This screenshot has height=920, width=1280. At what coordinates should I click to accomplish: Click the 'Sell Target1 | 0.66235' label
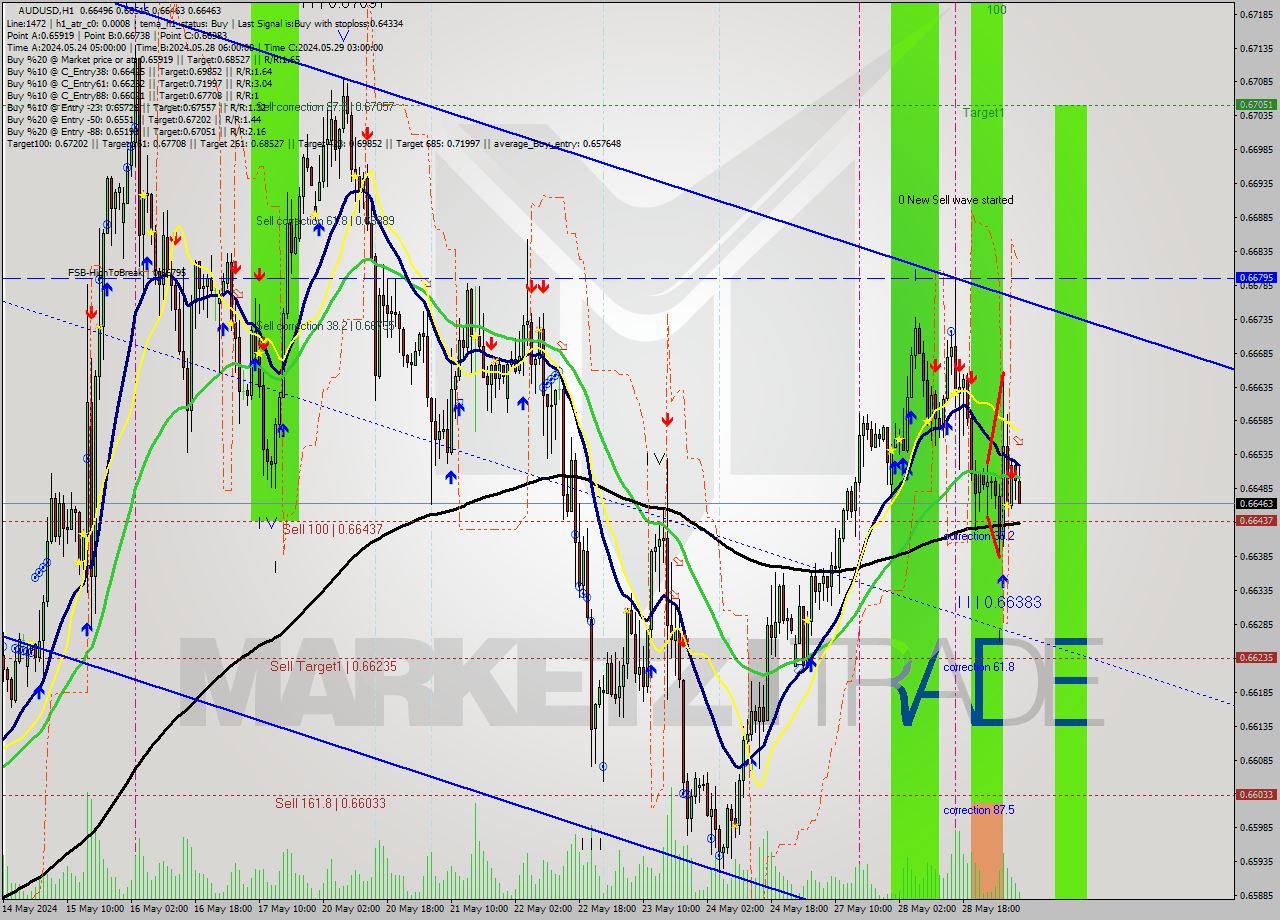click(333, 666)
